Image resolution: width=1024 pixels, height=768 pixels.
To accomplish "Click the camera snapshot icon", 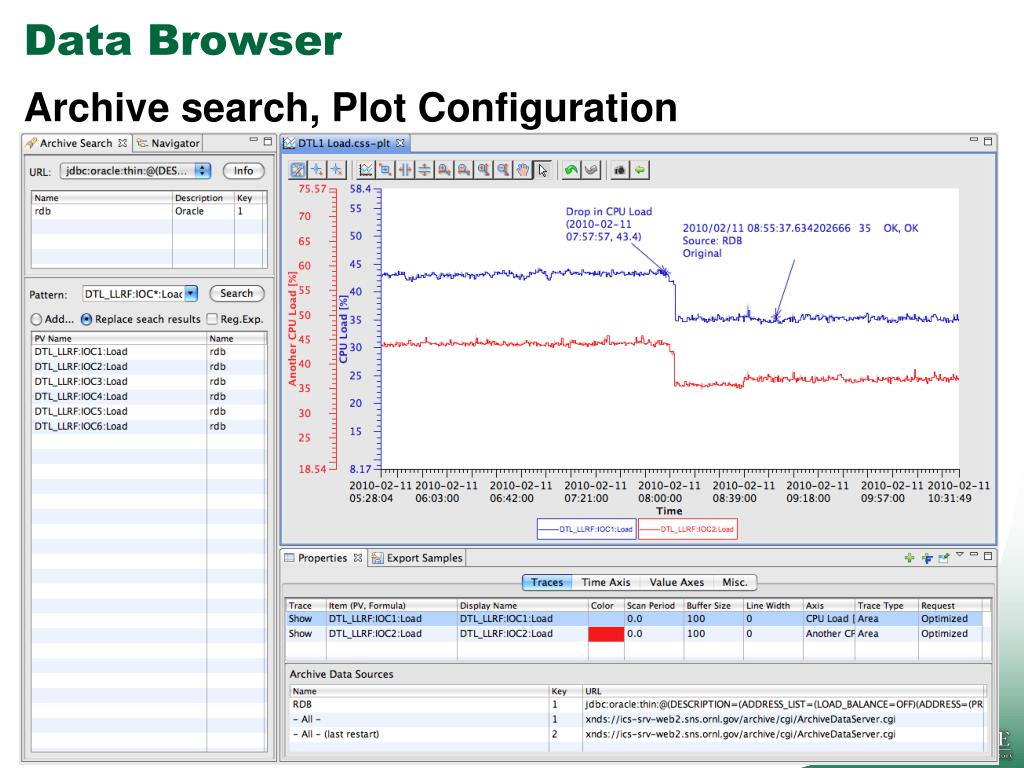I will click(x=619, y=170).
